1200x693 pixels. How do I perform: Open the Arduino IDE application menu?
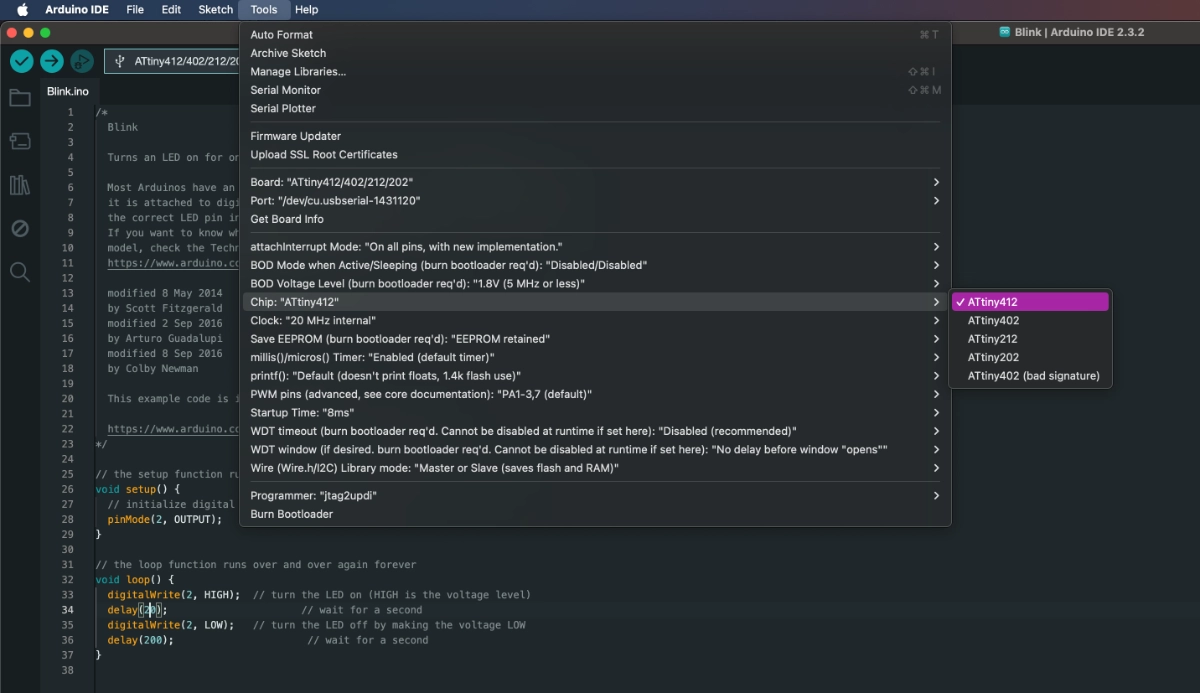tap(76, 9)
